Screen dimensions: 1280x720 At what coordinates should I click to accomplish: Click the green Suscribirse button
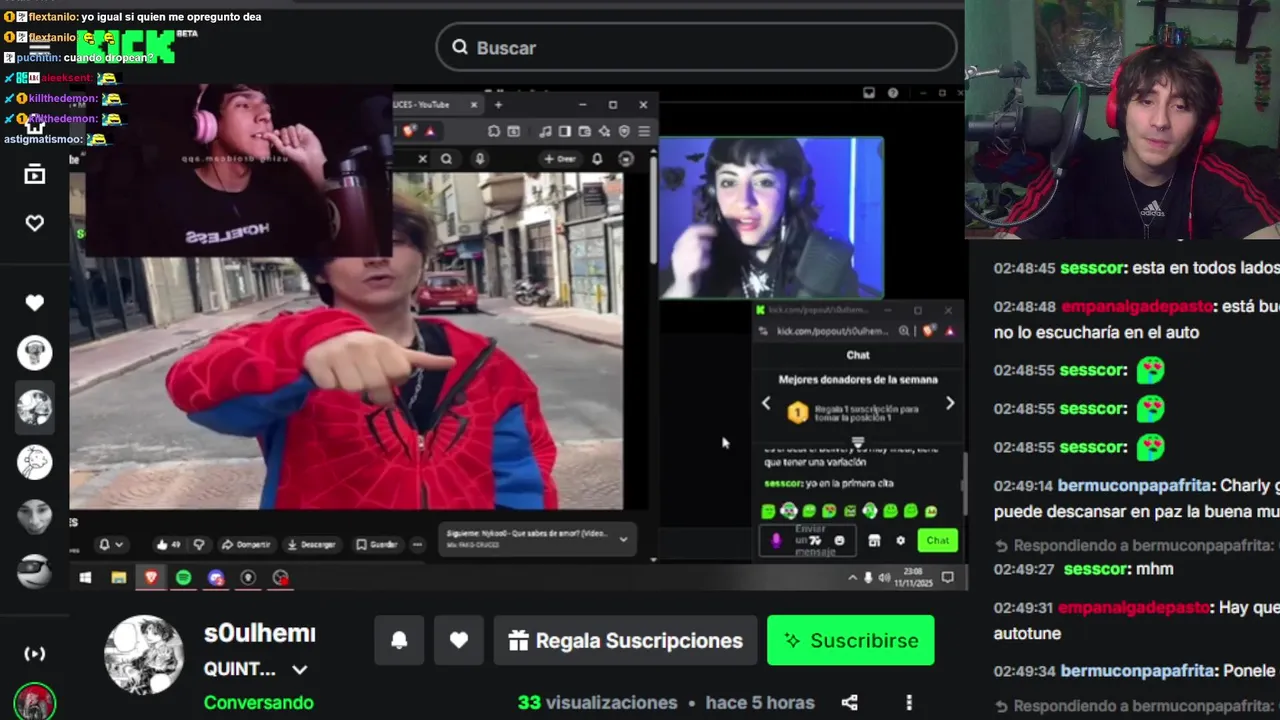[x=850, y=640]
